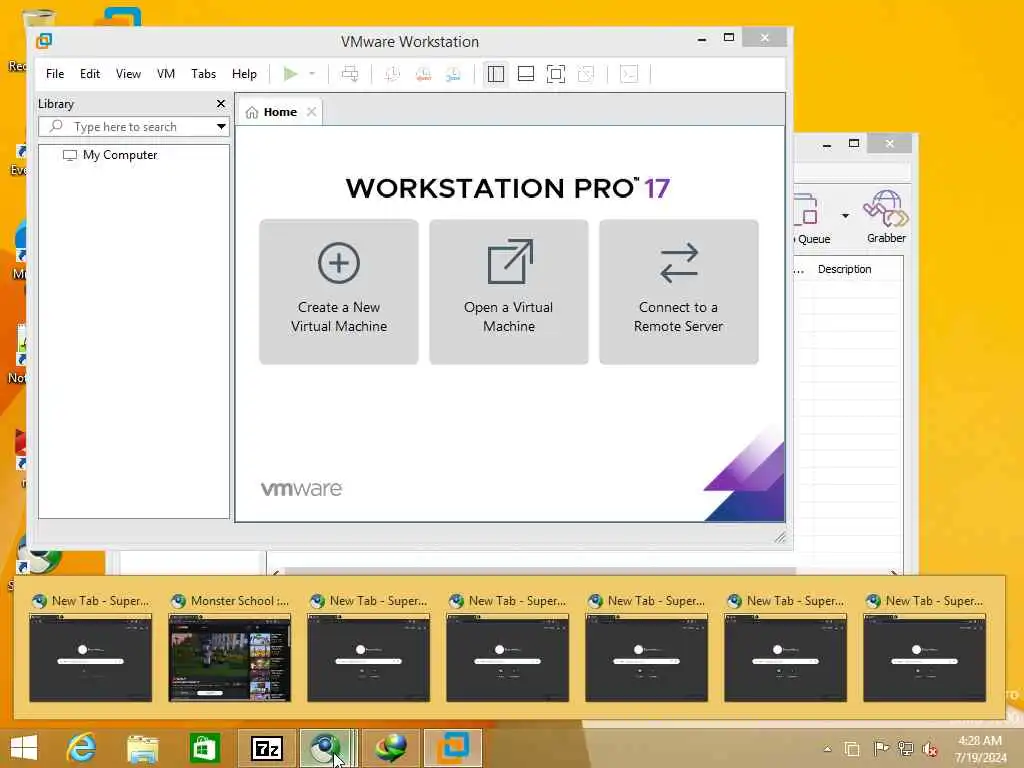Click the green Power On play button

pos(291,74)
